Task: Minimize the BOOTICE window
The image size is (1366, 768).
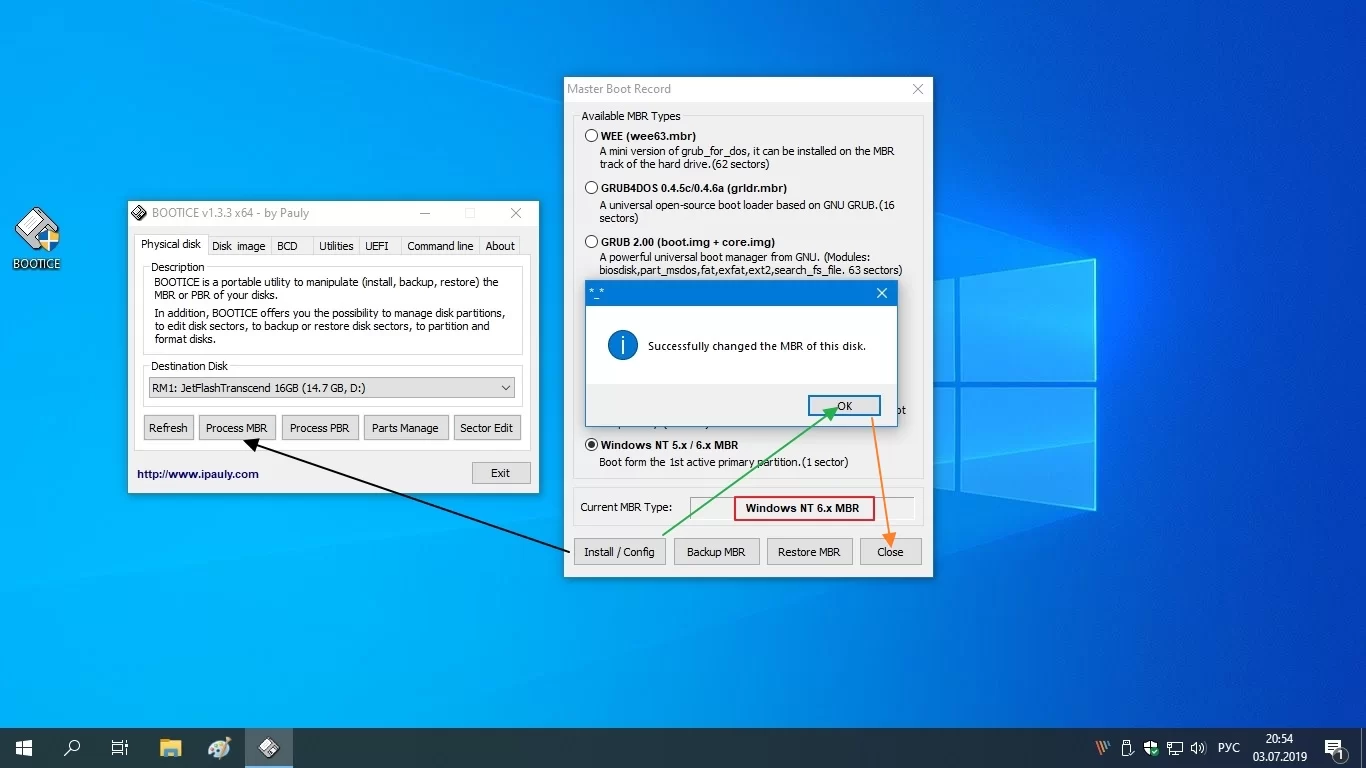Action: pyautogui.click(x=425, y=213)
